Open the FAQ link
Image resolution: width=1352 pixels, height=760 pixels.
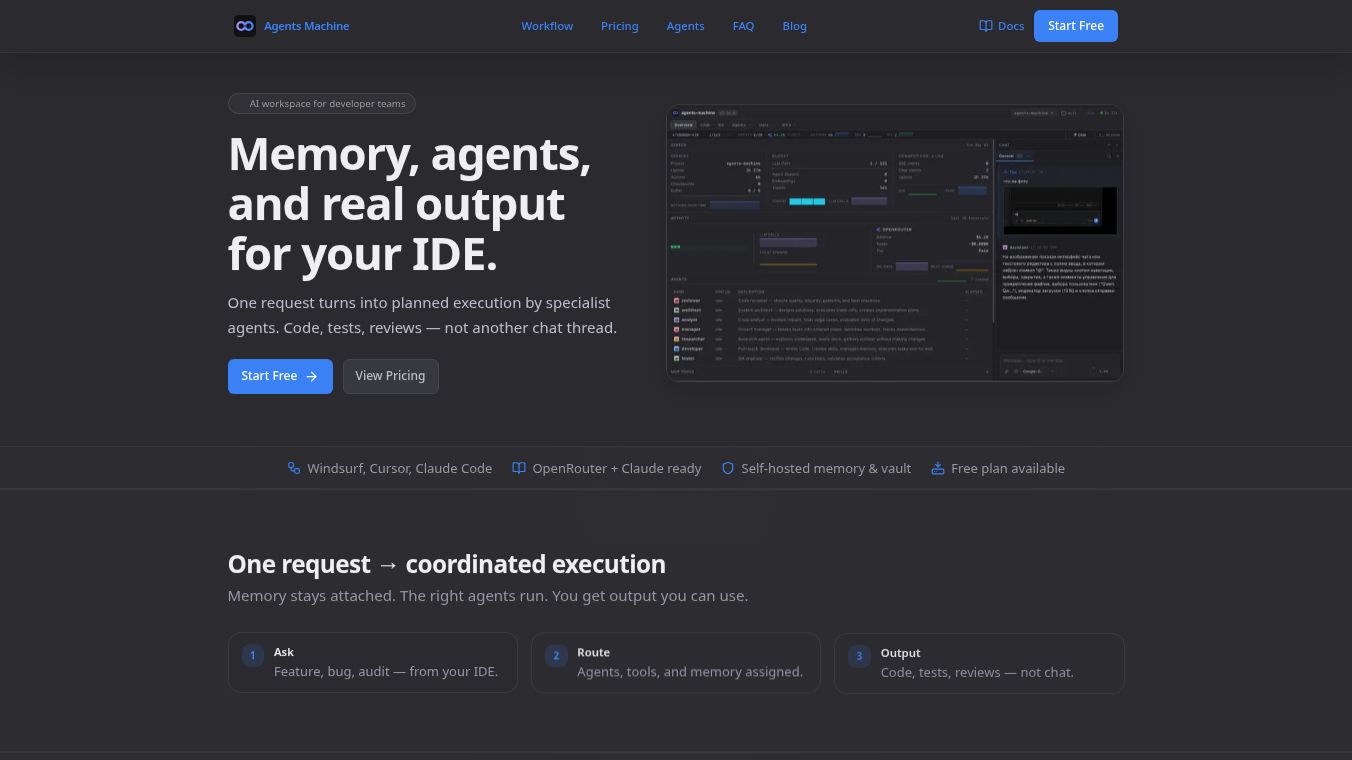click(x=743, y=26)
